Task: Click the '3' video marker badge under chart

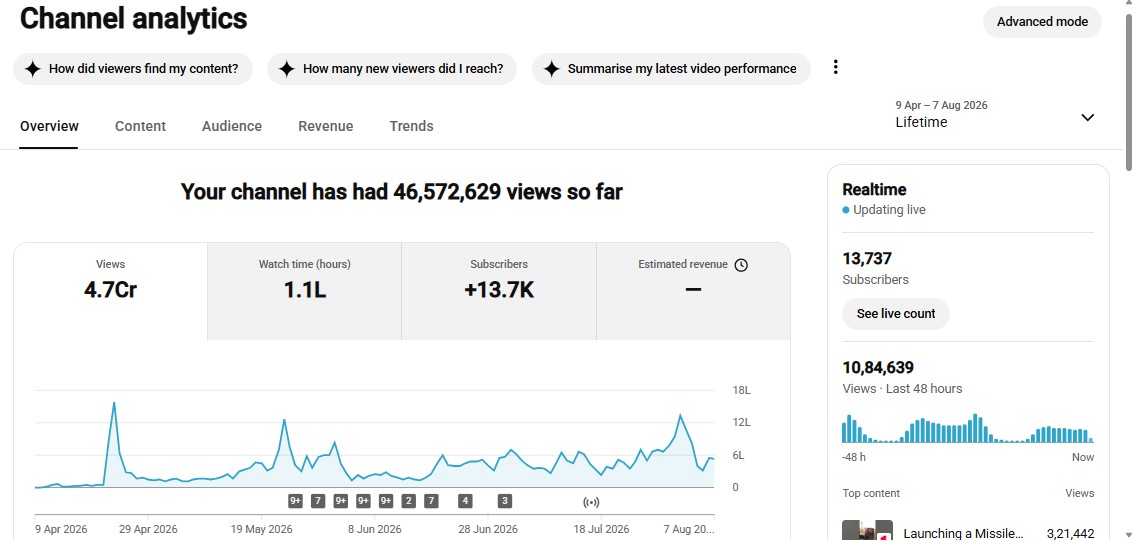Action: [504, 501]
